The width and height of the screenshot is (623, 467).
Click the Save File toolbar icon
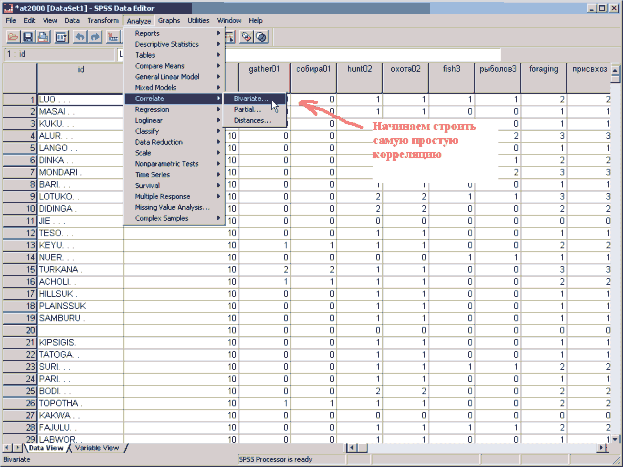pyautogui.click(x=29, y=36)
